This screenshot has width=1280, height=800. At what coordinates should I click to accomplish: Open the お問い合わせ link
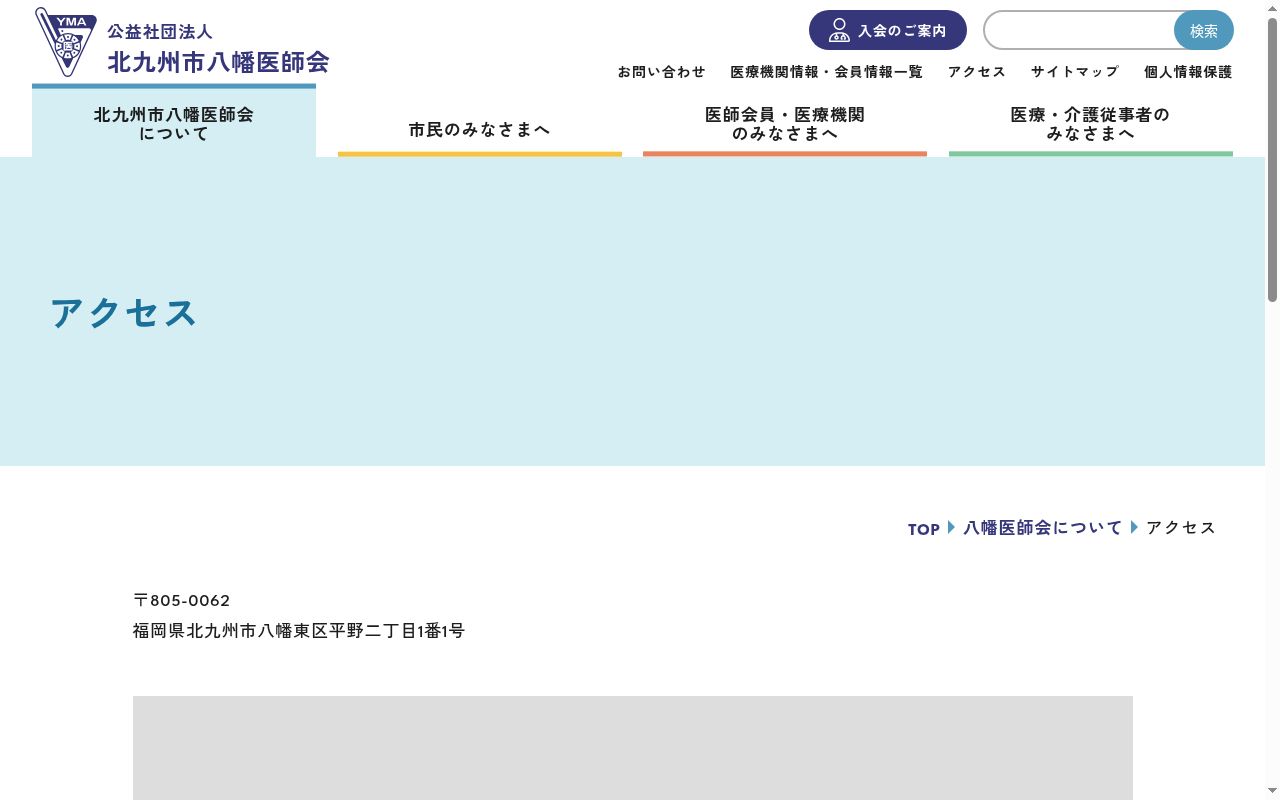coord(661,72)
